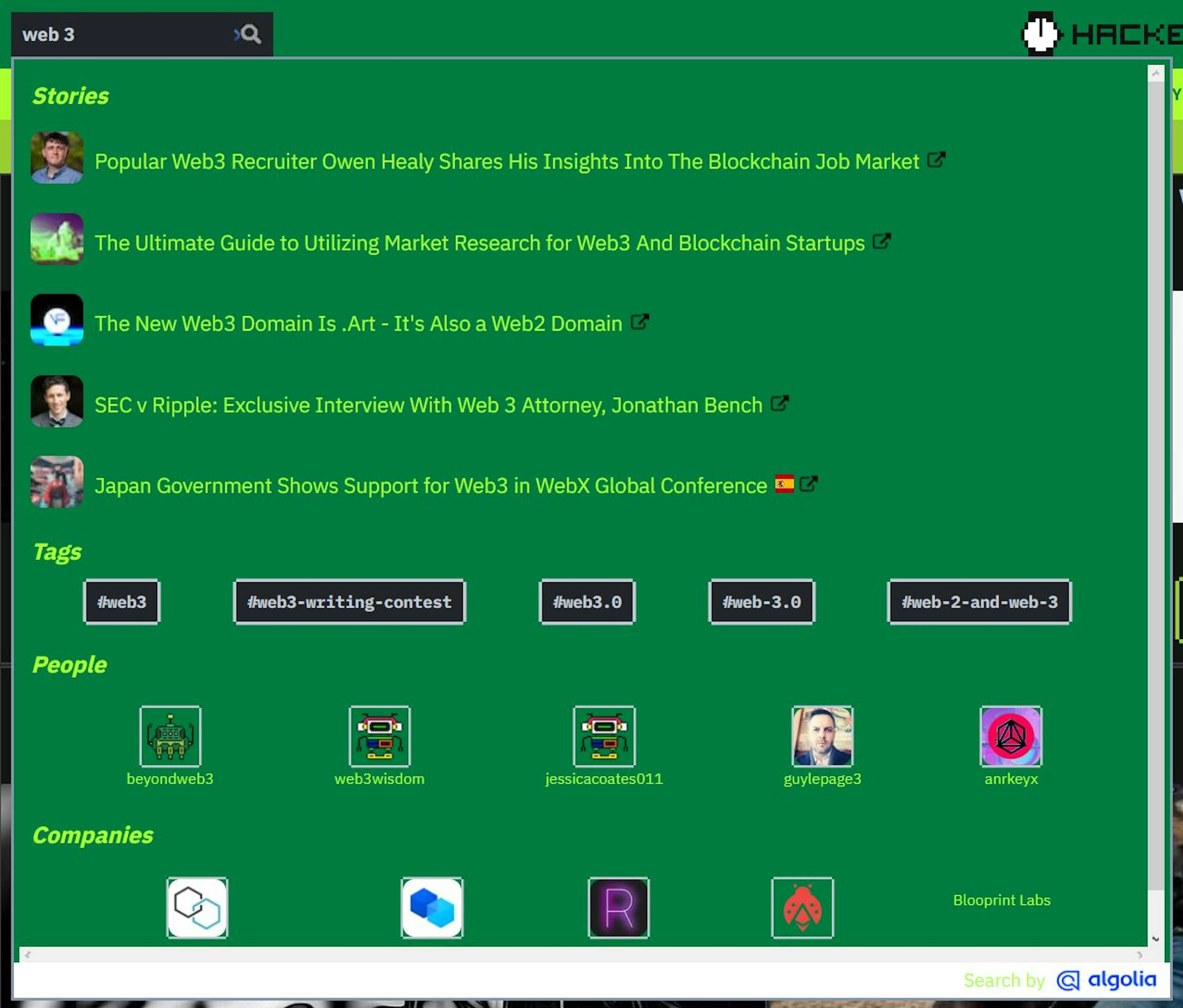The width and height of the screenshot is (1183, 1008).
Task: Click the Tags section heading
Action: [x=57, y=552]
